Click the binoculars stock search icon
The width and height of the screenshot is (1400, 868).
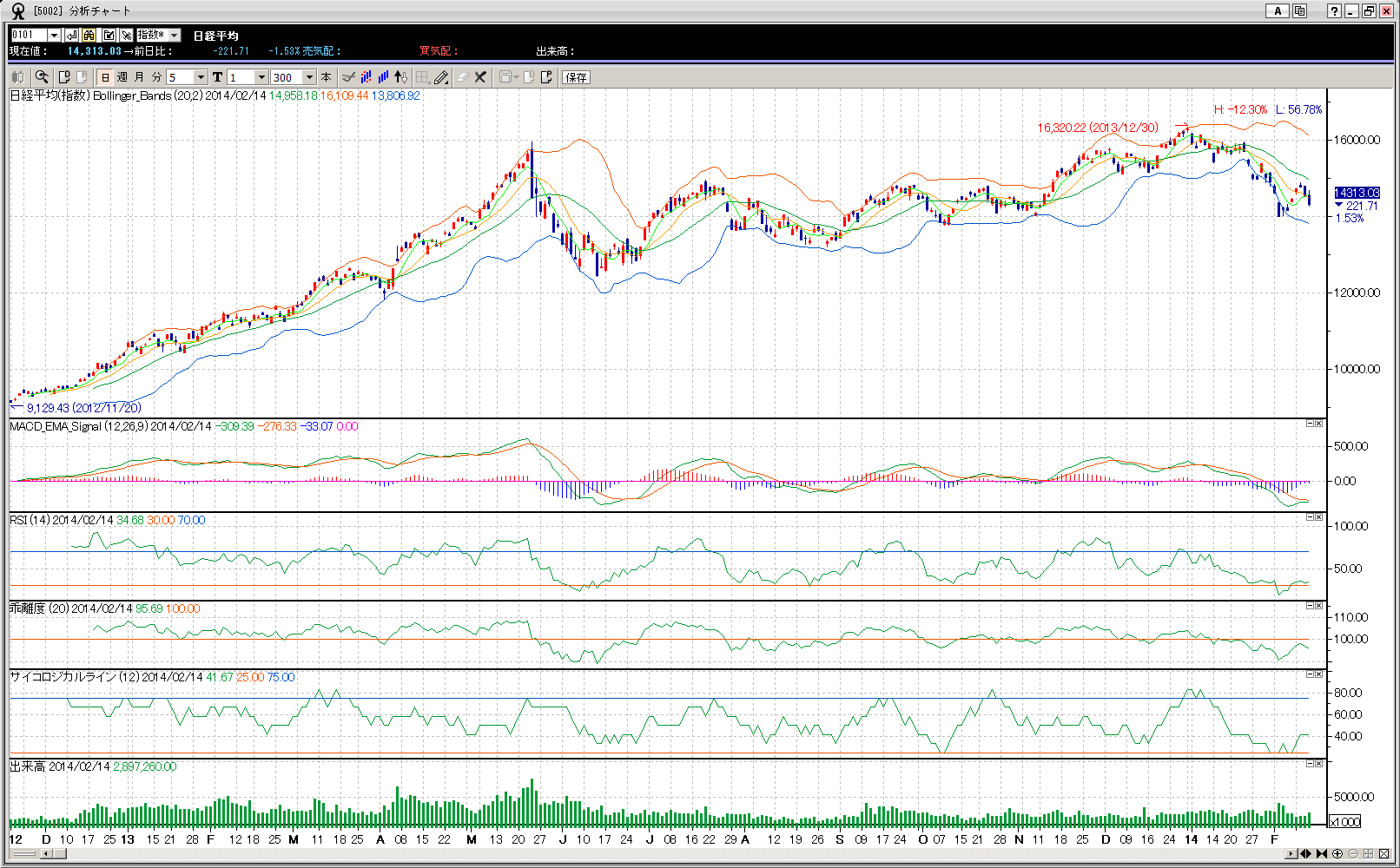[x=89, y=35]
